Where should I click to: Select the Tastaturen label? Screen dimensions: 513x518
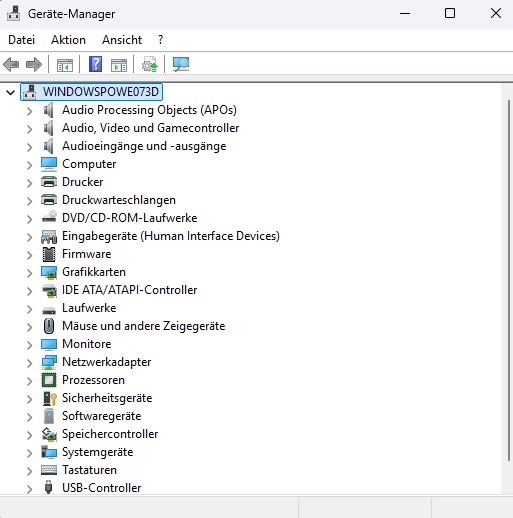(x=89, y=470)
